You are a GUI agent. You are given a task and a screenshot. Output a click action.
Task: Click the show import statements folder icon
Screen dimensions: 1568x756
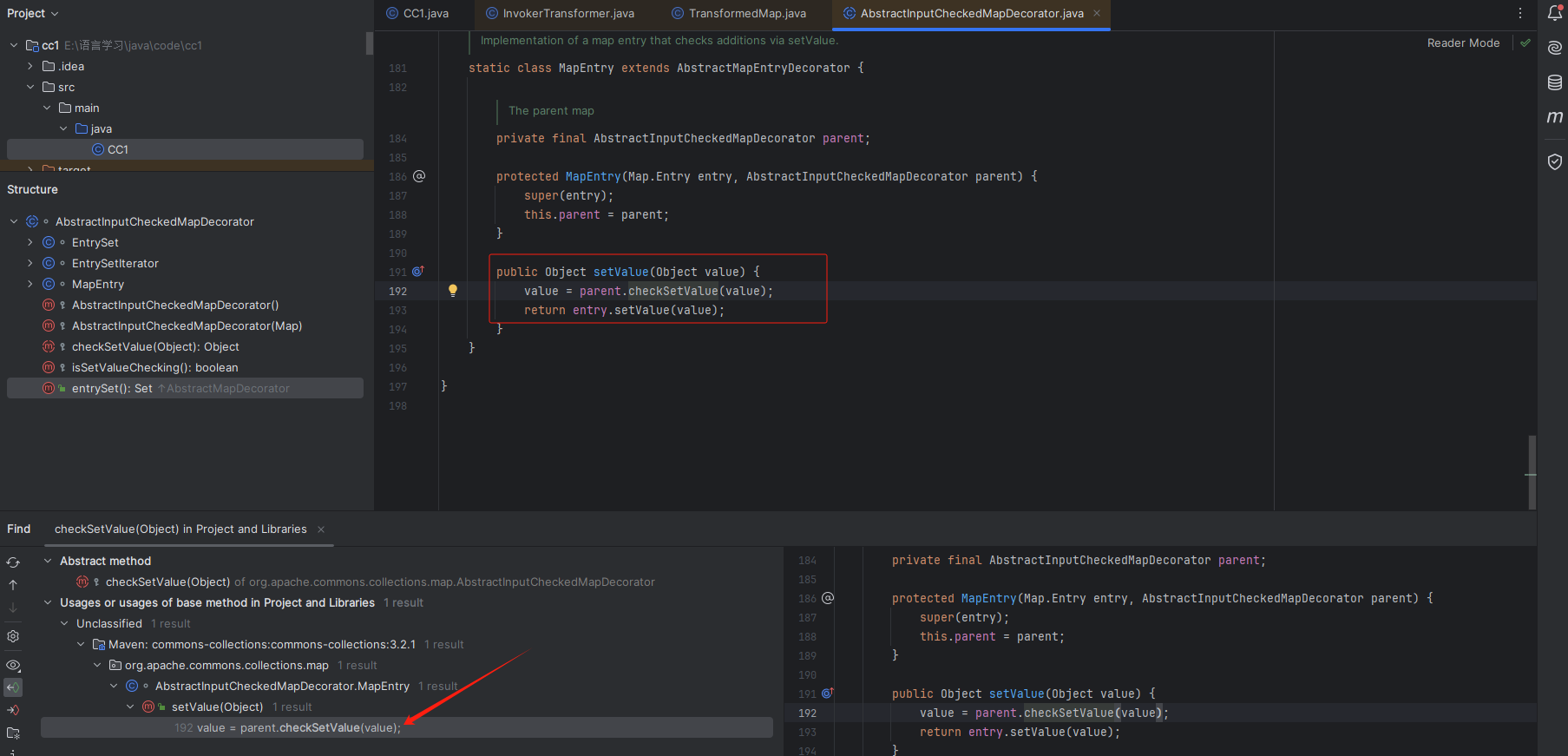click(13, 733)
